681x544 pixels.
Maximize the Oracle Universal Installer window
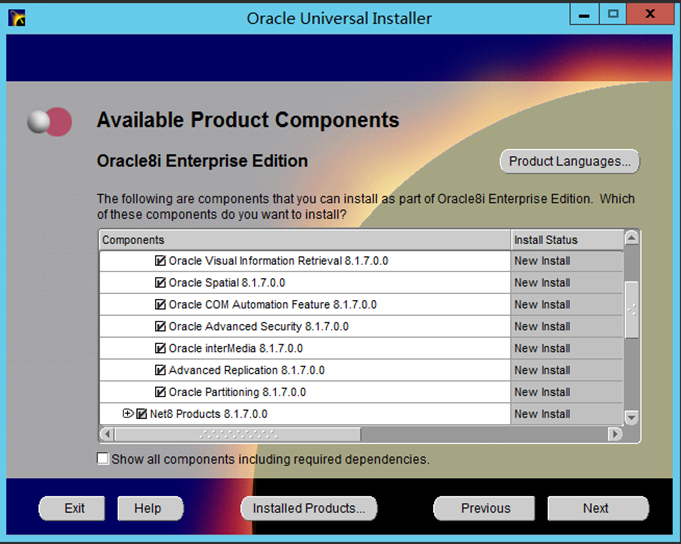tap(612, 14)
